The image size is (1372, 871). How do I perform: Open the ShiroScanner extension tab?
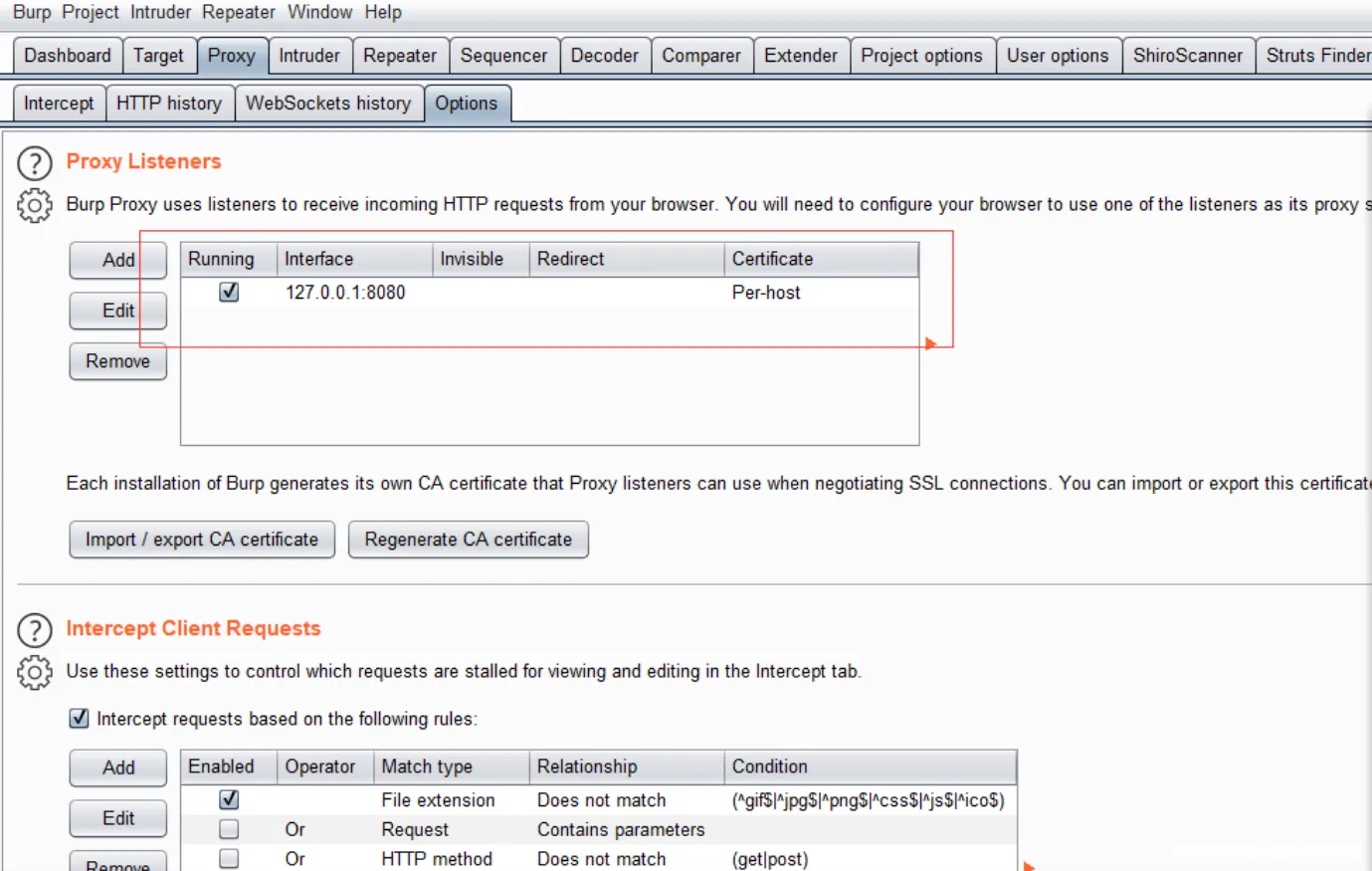pyautogui.click(x=1187, y=56)
